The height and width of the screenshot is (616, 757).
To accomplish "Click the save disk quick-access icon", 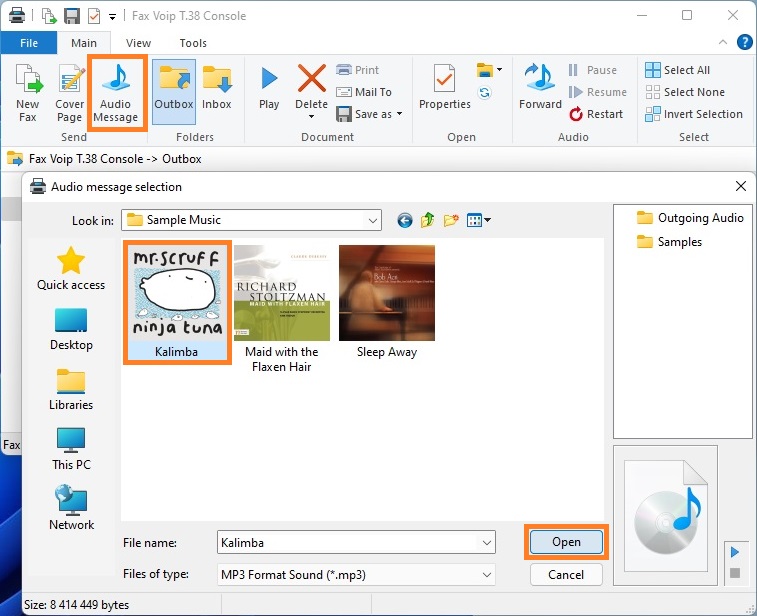I will (72, 16).
